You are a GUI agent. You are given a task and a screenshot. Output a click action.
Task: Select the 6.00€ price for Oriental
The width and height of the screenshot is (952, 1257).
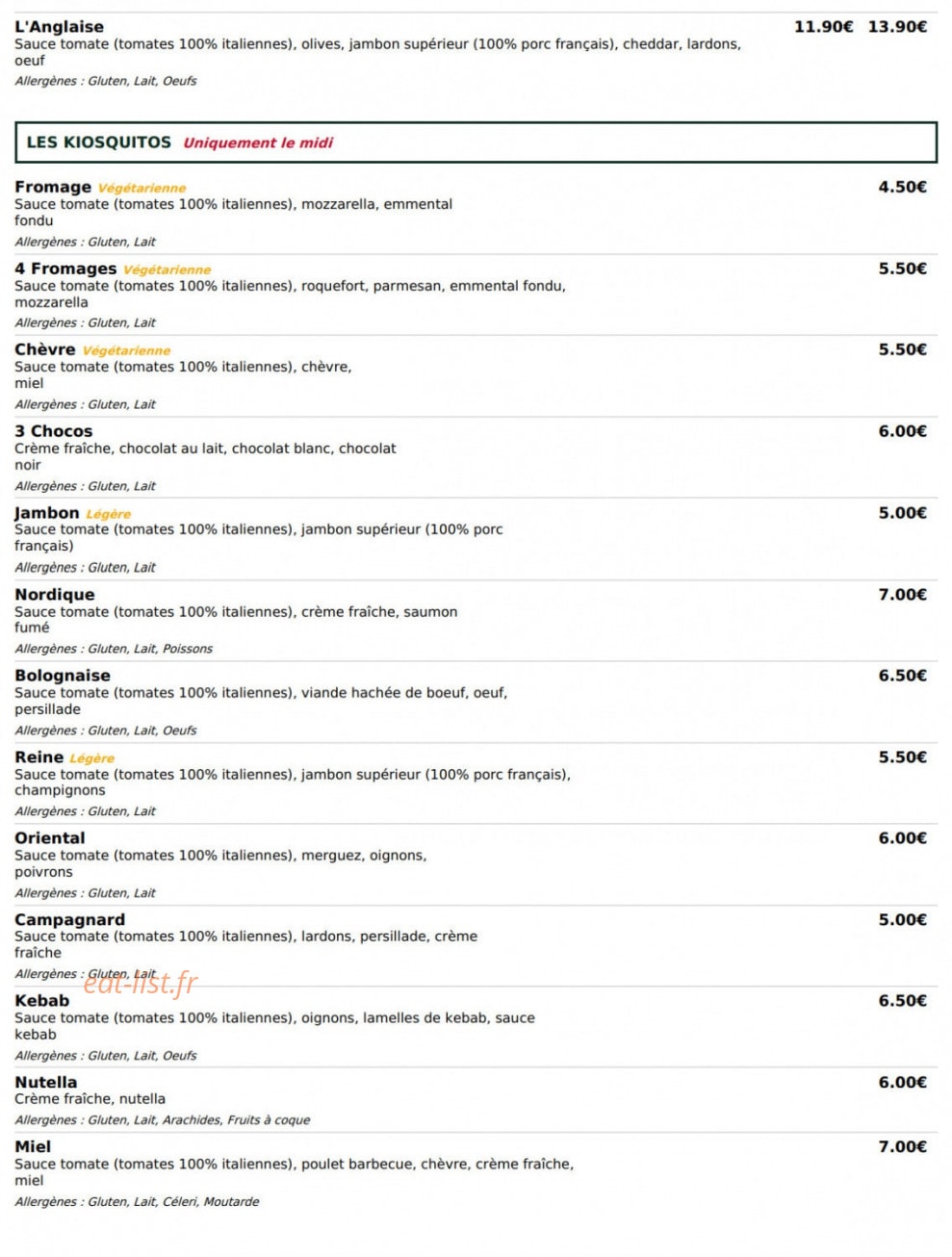point(902,838)
